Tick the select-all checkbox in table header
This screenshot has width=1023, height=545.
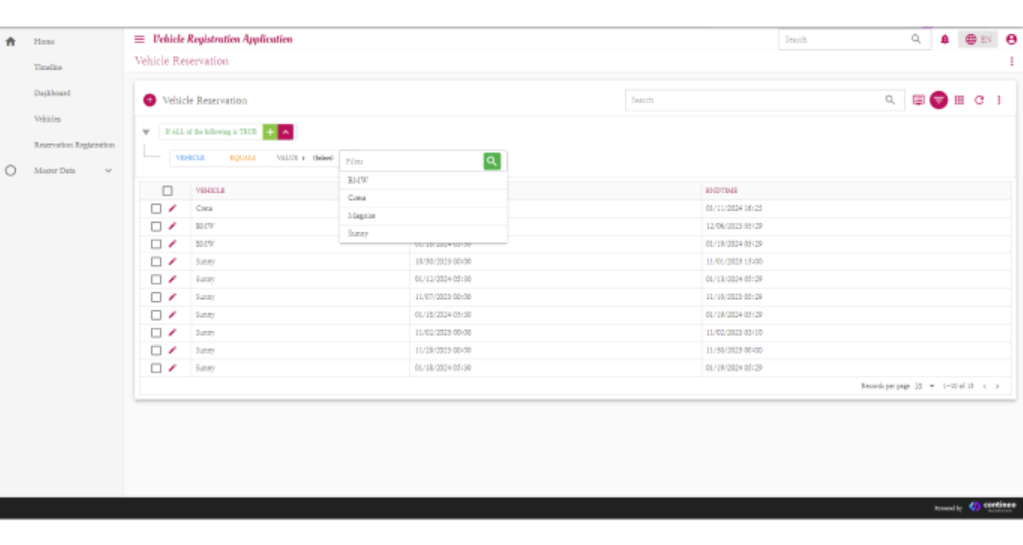coord(167,191)
